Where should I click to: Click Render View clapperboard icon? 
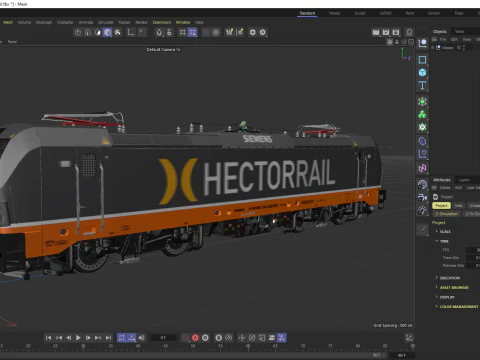tap(376, 32)
